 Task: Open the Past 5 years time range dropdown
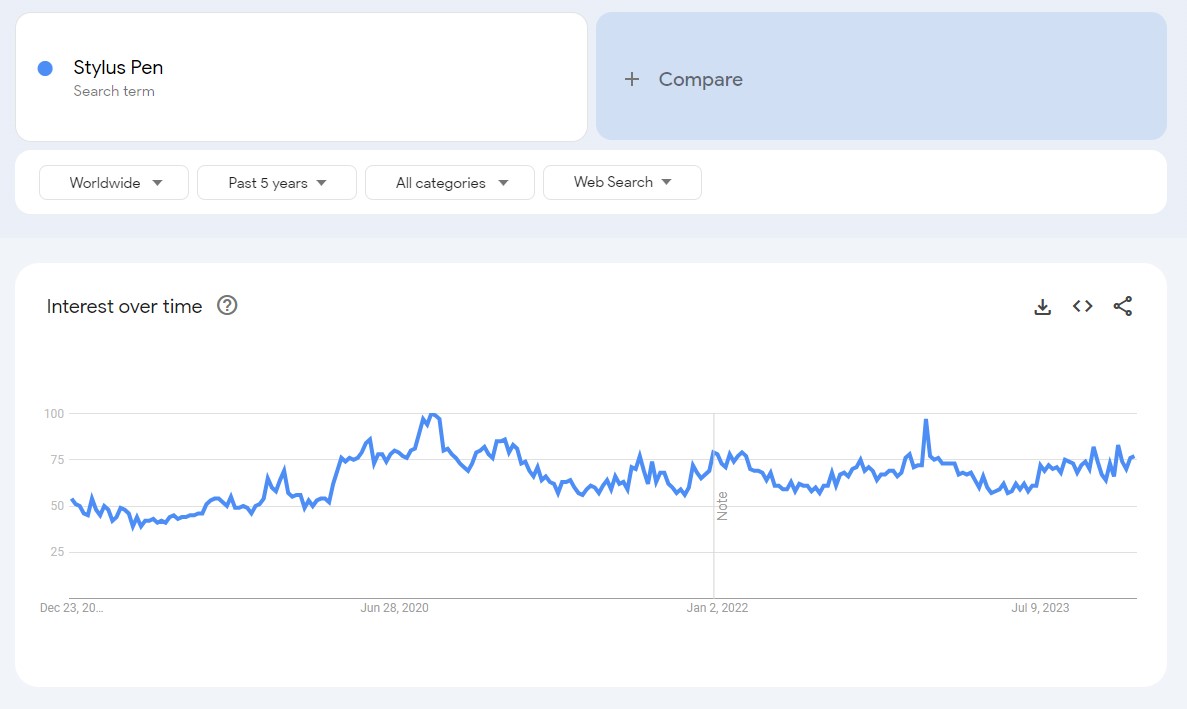277,183
